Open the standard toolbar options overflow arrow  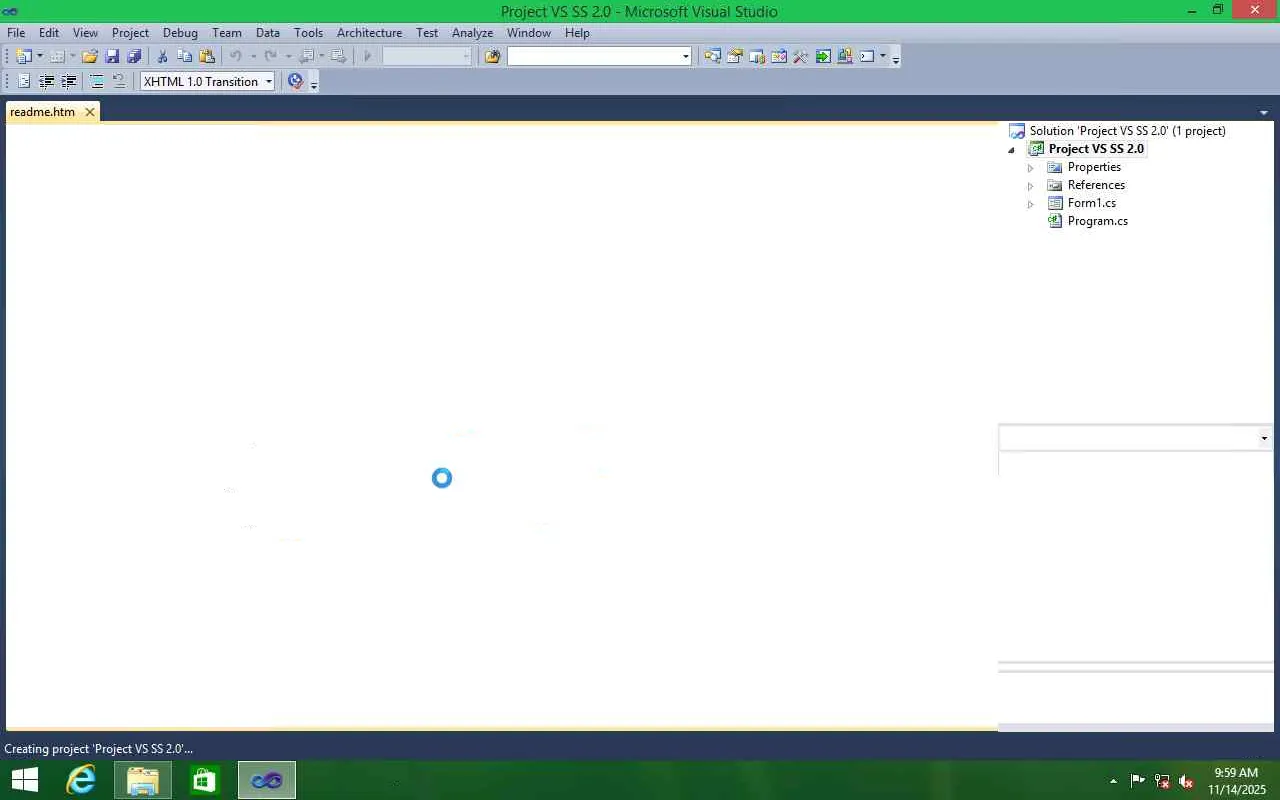[x=896, y=58]
